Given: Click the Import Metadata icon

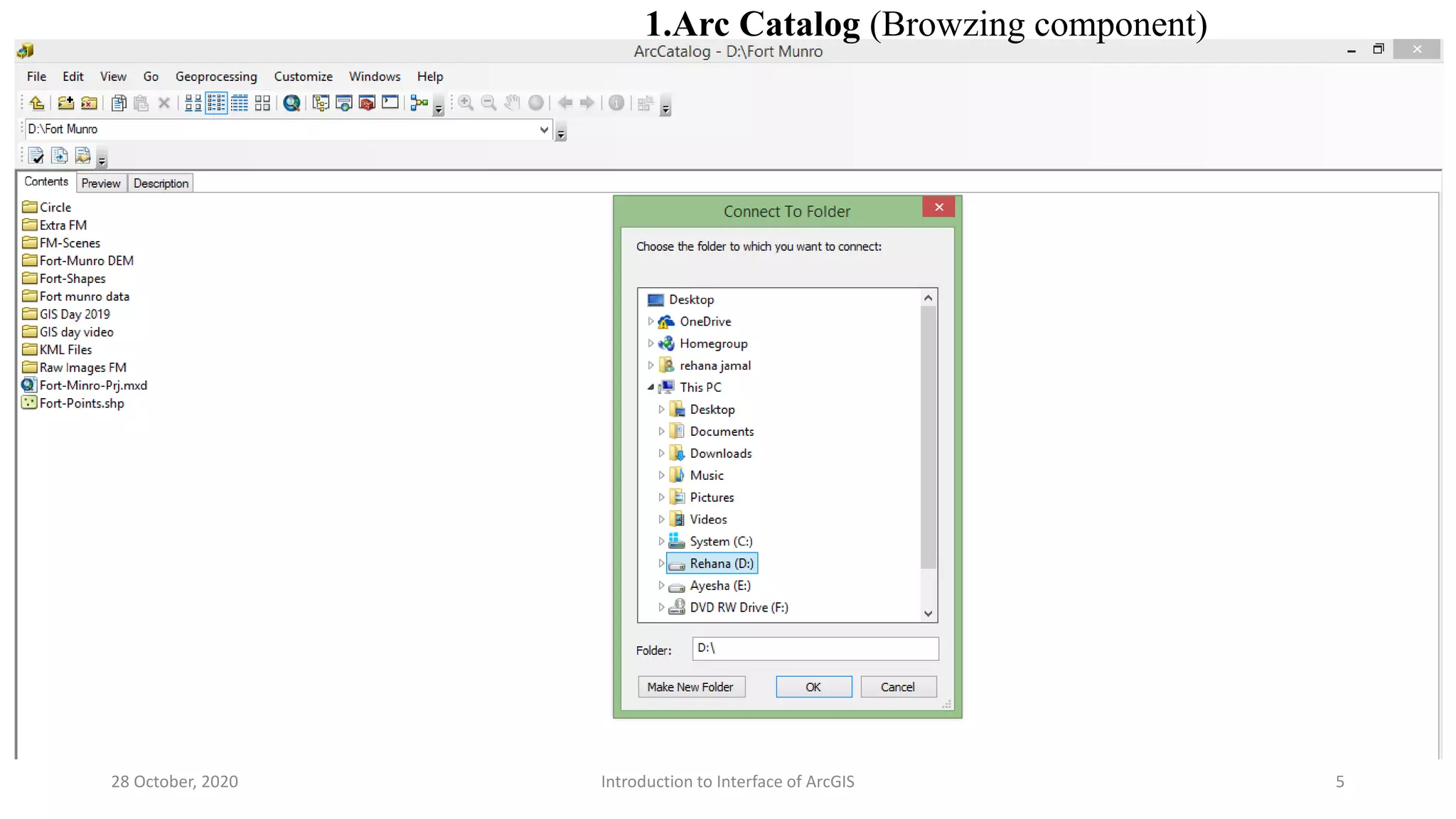Looking at the screenshot, I should 60,156.
